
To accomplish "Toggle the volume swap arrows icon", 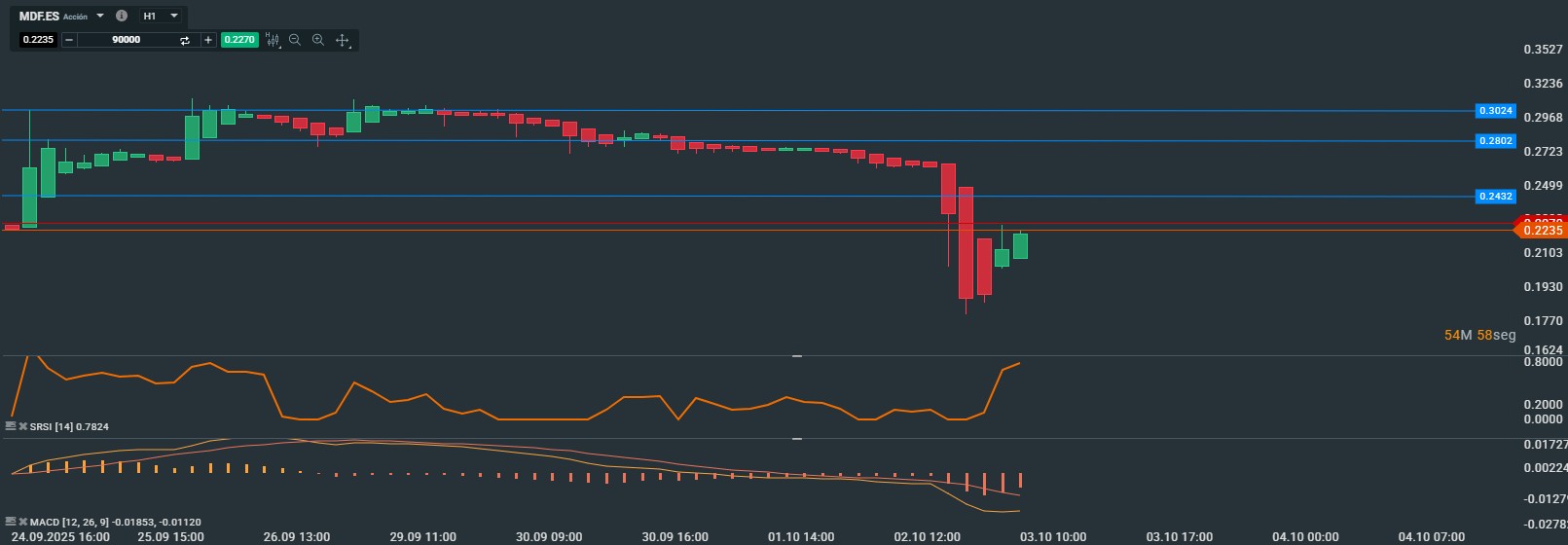I will [185, 40].
